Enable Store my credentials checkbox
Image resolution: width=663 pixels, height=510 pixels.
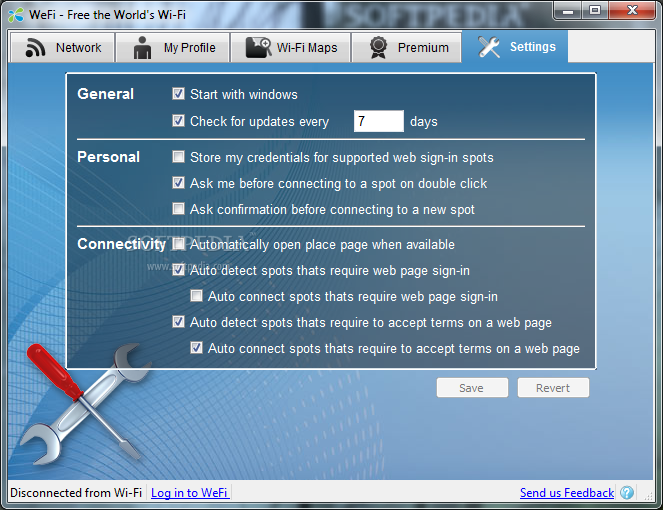pos(178,157)
